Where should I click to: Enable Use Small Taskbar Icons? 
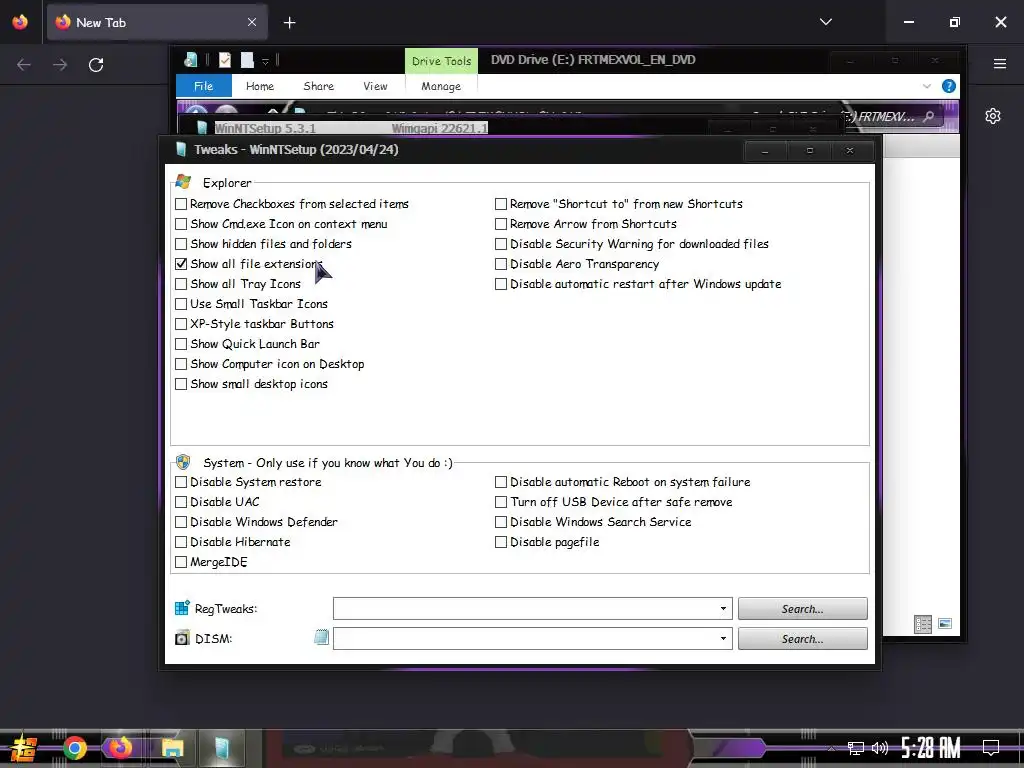pos(181,304)
